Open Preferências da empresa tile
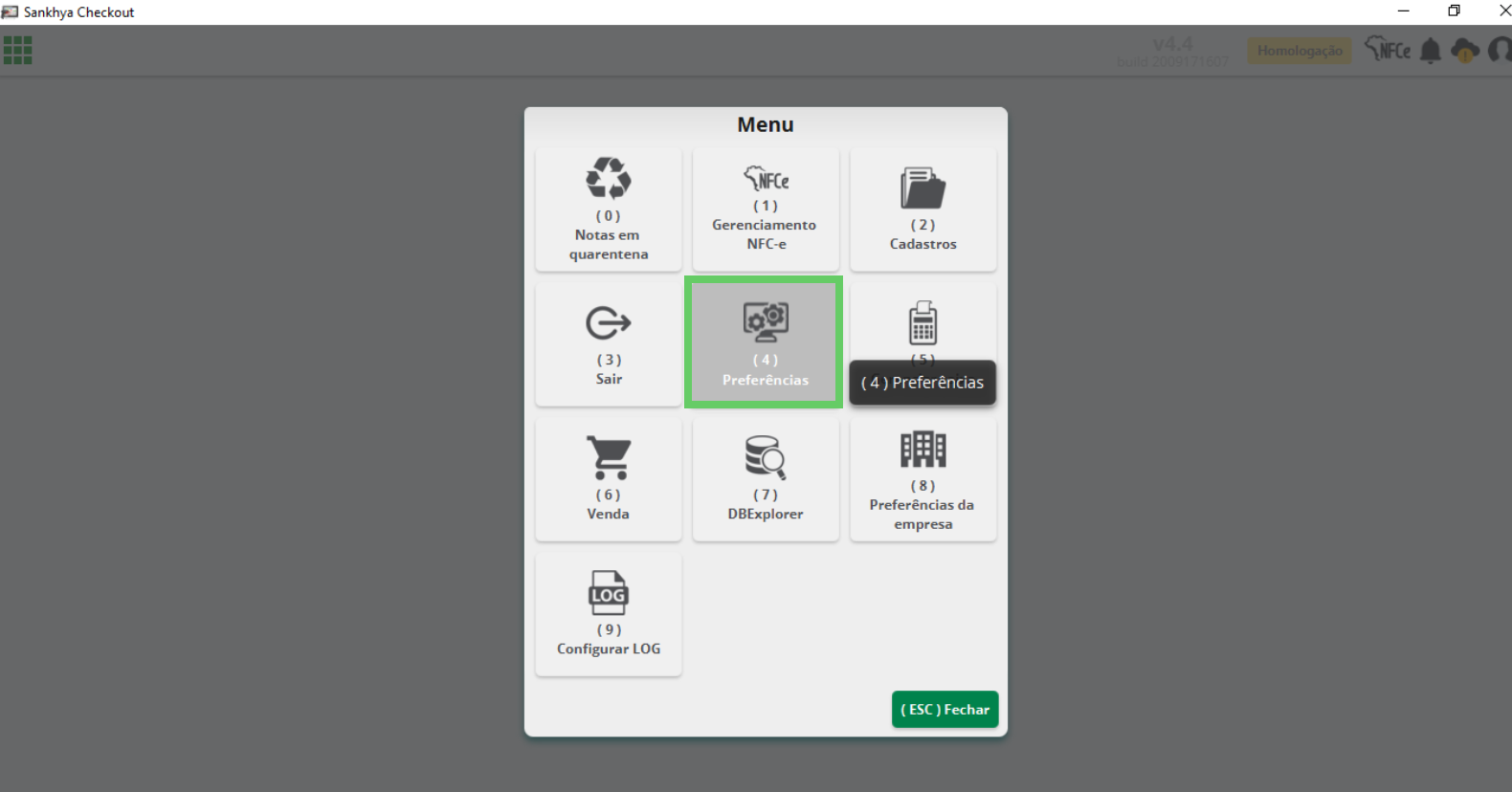1512x792 pixels. point(923,479)
